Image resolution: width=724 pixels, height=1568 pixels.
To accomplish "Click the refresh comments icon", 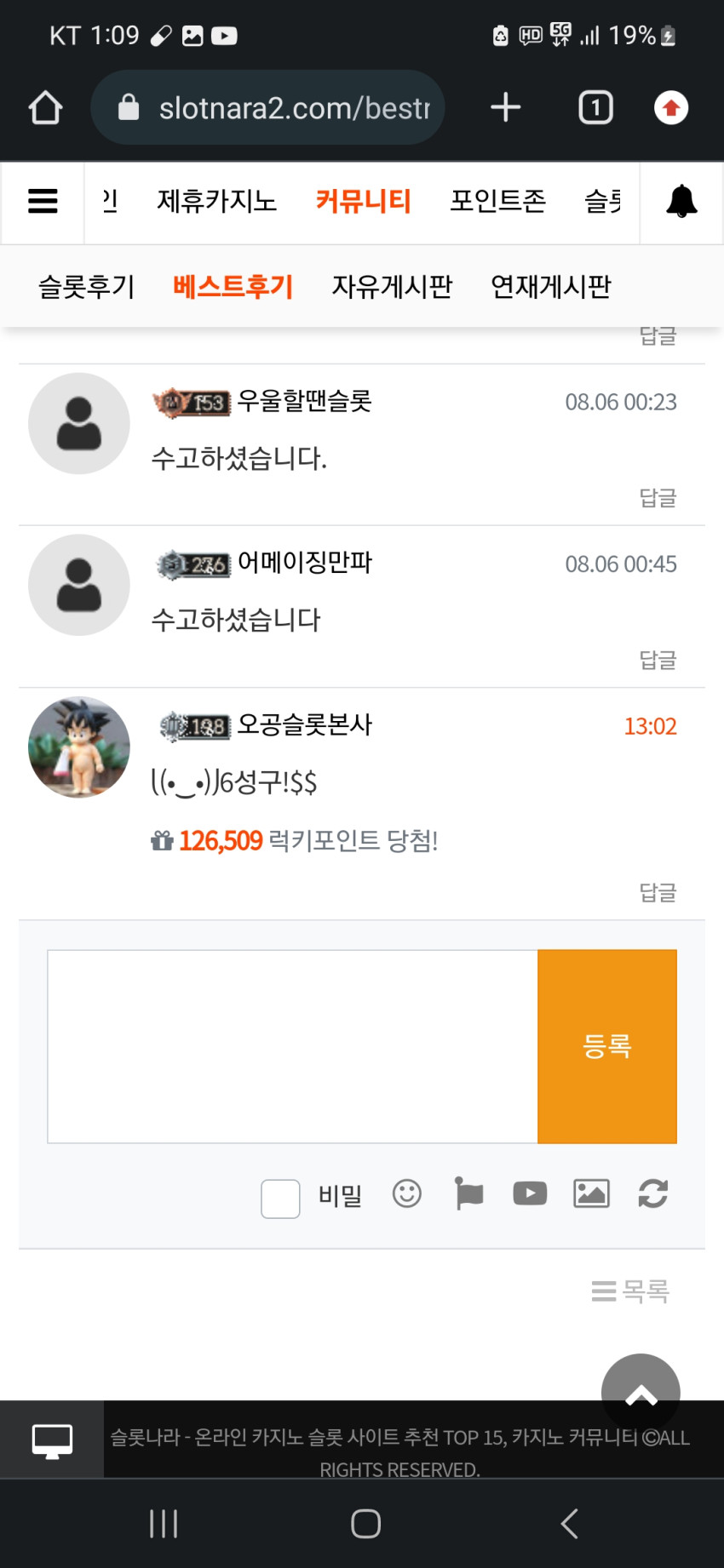I will click(653, 1193).
